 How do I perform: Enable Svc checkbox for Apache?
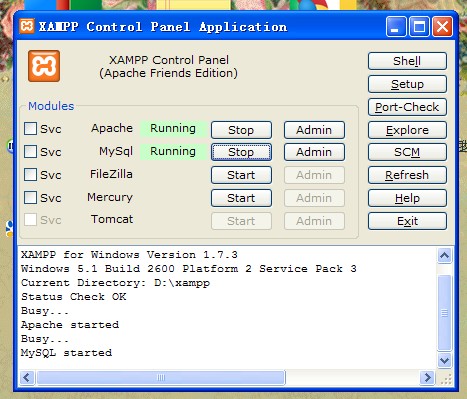point(30,128)
